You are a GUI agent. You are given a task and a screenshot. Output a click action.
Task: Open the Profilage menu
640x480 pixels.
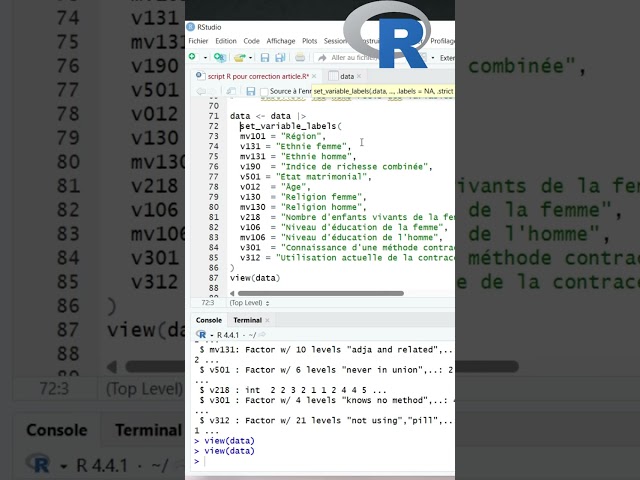click(442, 41)
